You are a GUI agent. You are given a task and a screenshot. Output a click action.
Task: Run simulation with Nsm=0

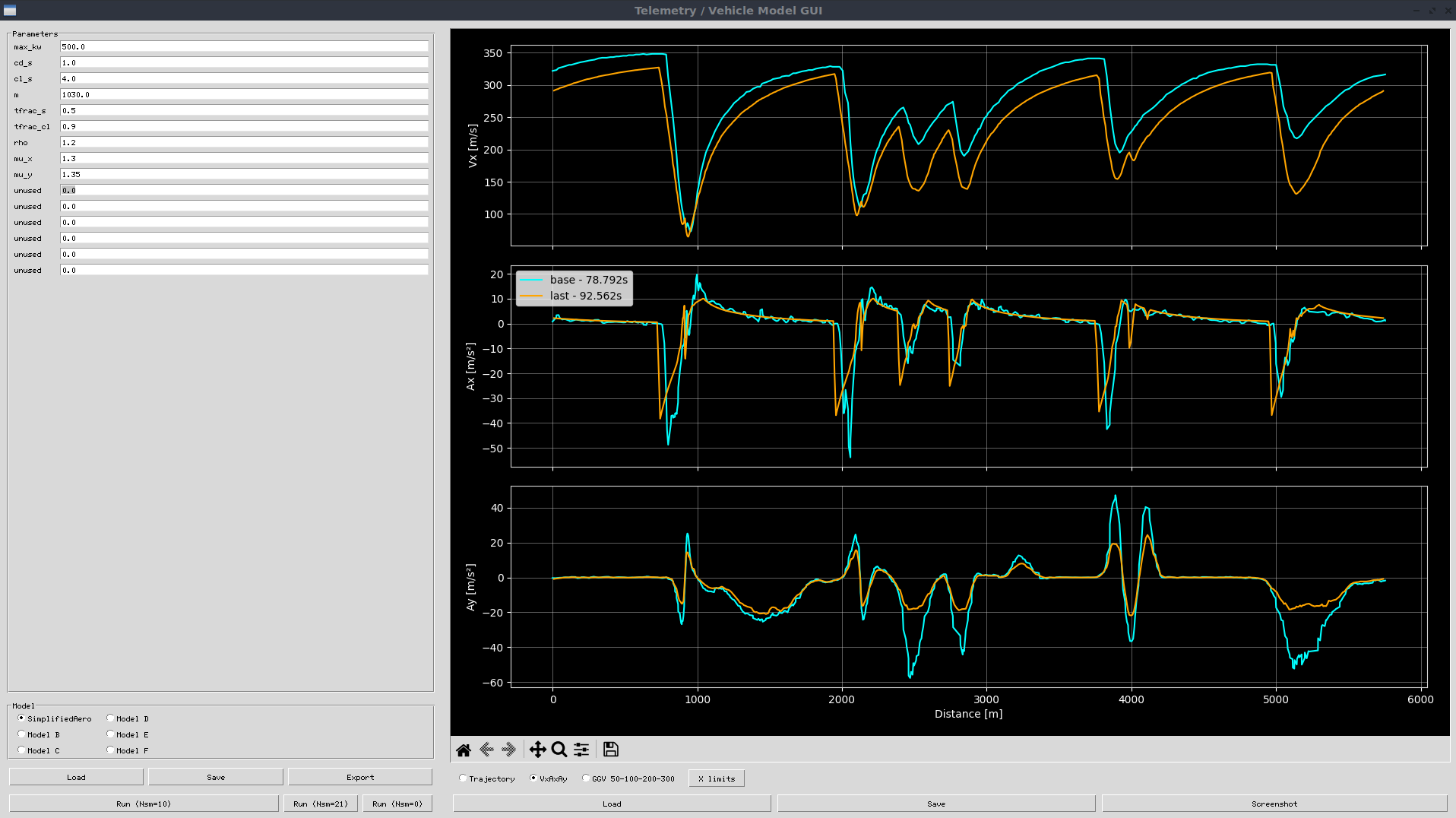pos(397,804)
